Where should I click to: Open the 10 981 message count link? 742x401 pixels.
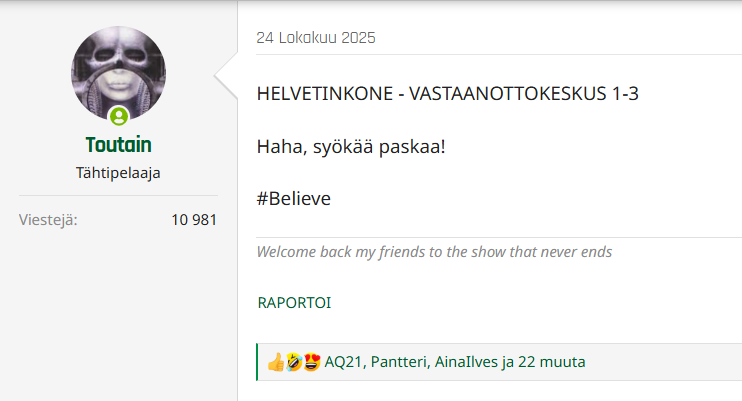194,220
